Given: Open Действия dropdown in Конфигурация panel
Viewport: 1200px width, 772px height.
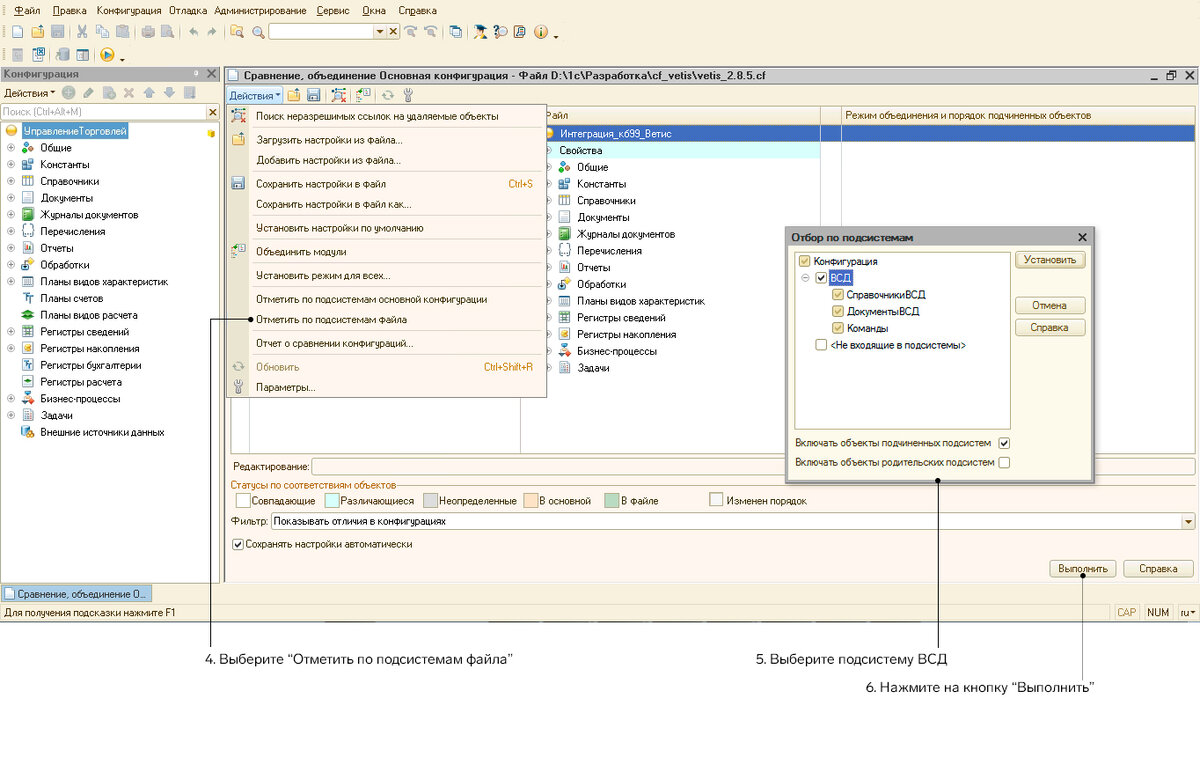Looking at the screenshot, I should pyautogui.click(x=30, y=92).
